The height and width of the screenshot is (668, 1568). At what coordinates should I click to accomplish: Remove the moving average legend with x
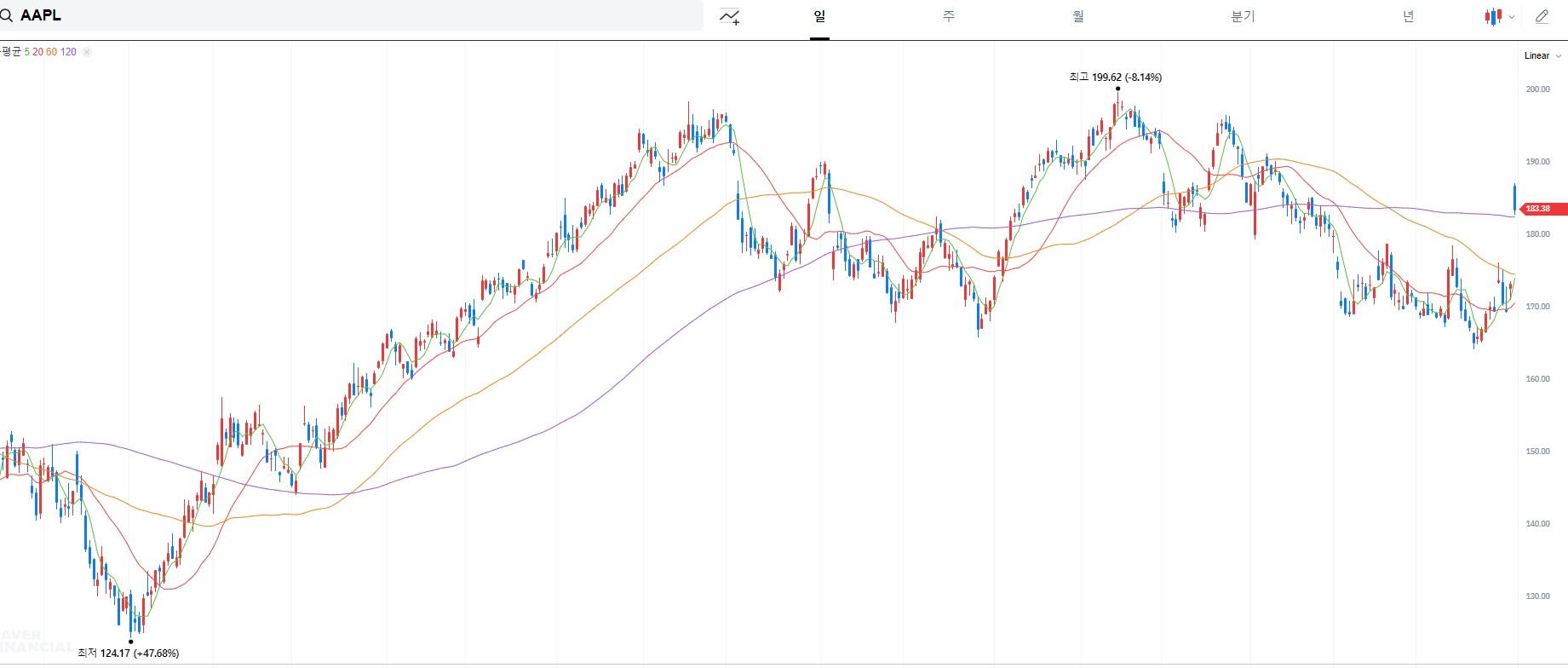[x=87, y=52]
